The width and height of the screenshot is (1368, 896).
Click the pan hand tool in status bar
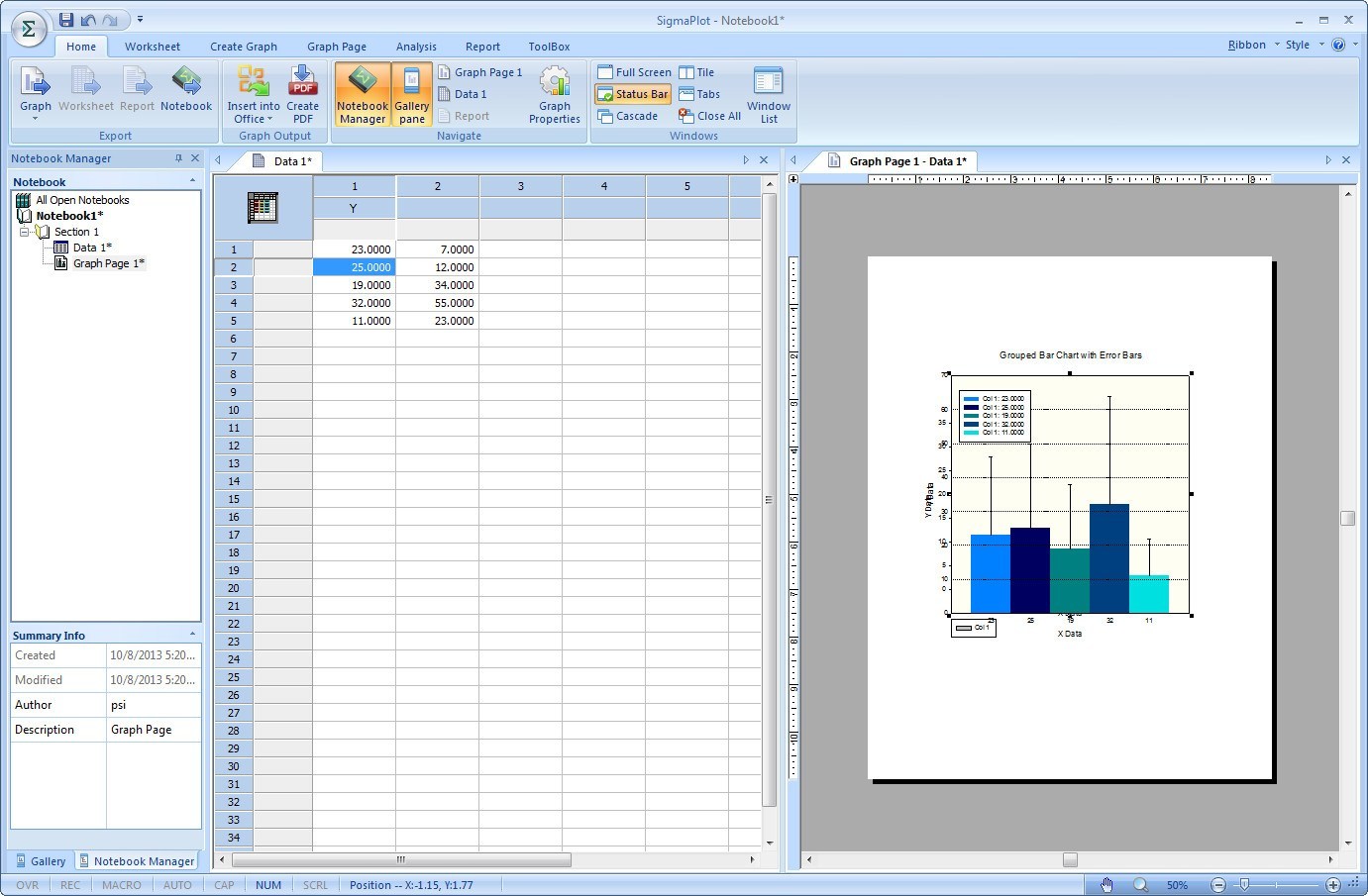click(1107, 885)
